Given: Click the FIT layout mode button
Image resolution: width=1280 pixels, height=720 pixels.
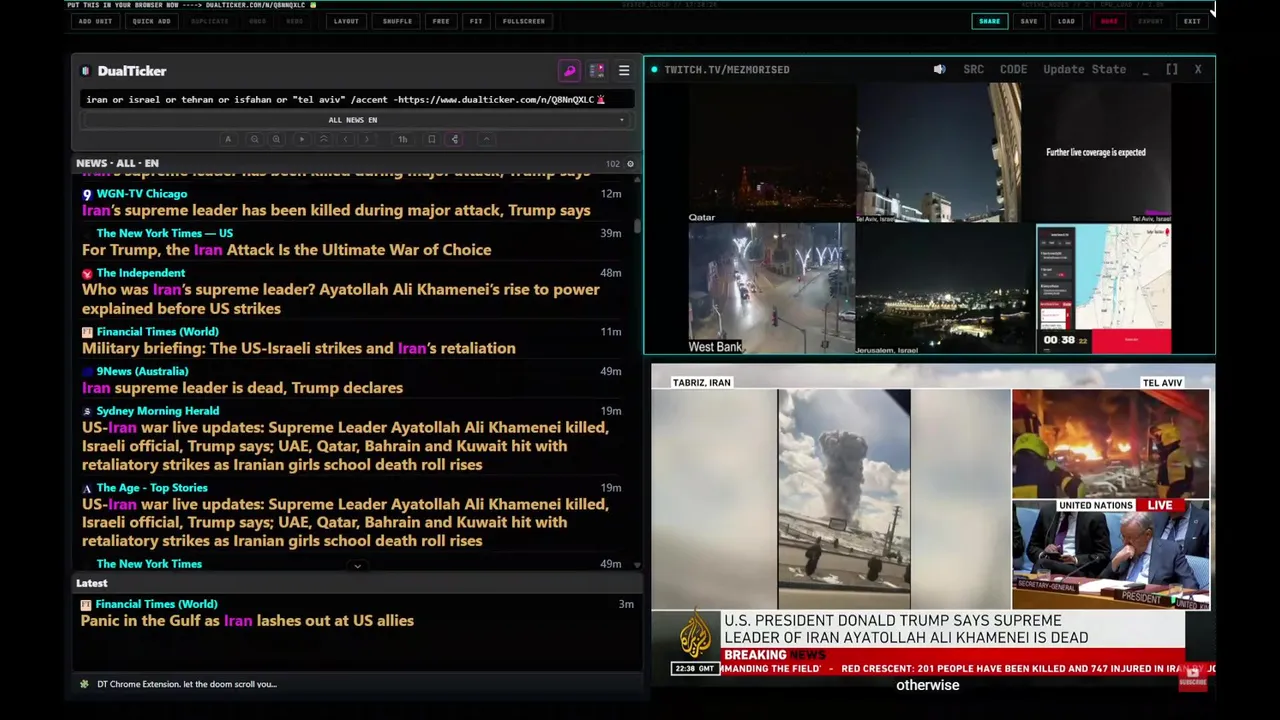Looking at the screenshot, I should pos(476,21).
